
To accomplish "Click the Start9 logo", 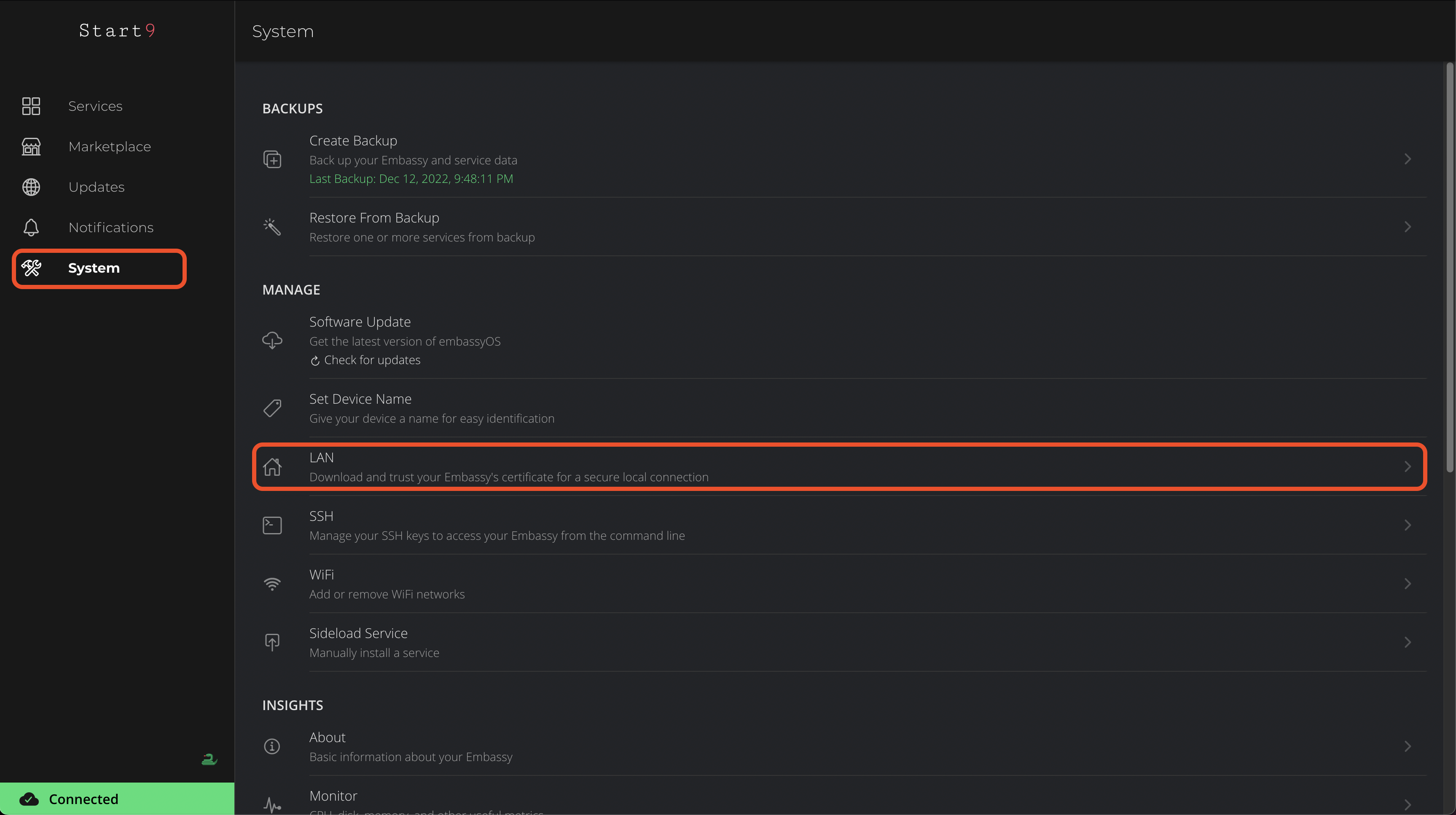I will pyautogui.click(x=117, y=30).
